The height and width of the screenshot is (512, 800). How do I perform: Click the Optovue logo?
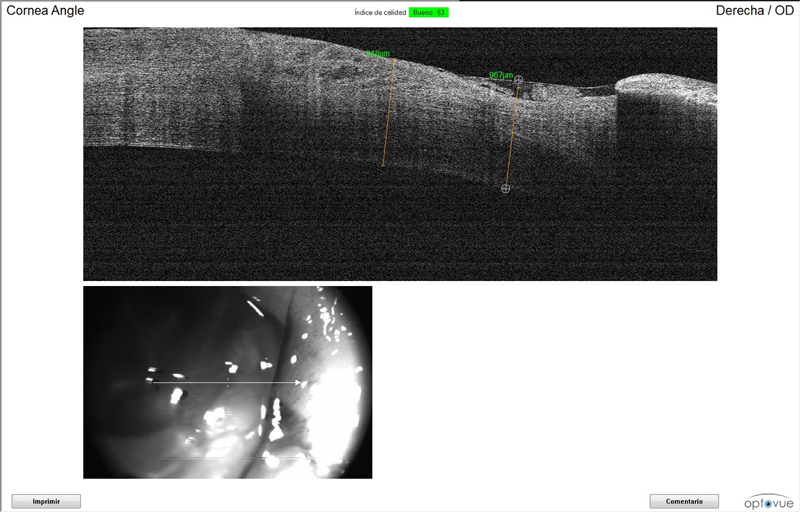click(769, 501)
